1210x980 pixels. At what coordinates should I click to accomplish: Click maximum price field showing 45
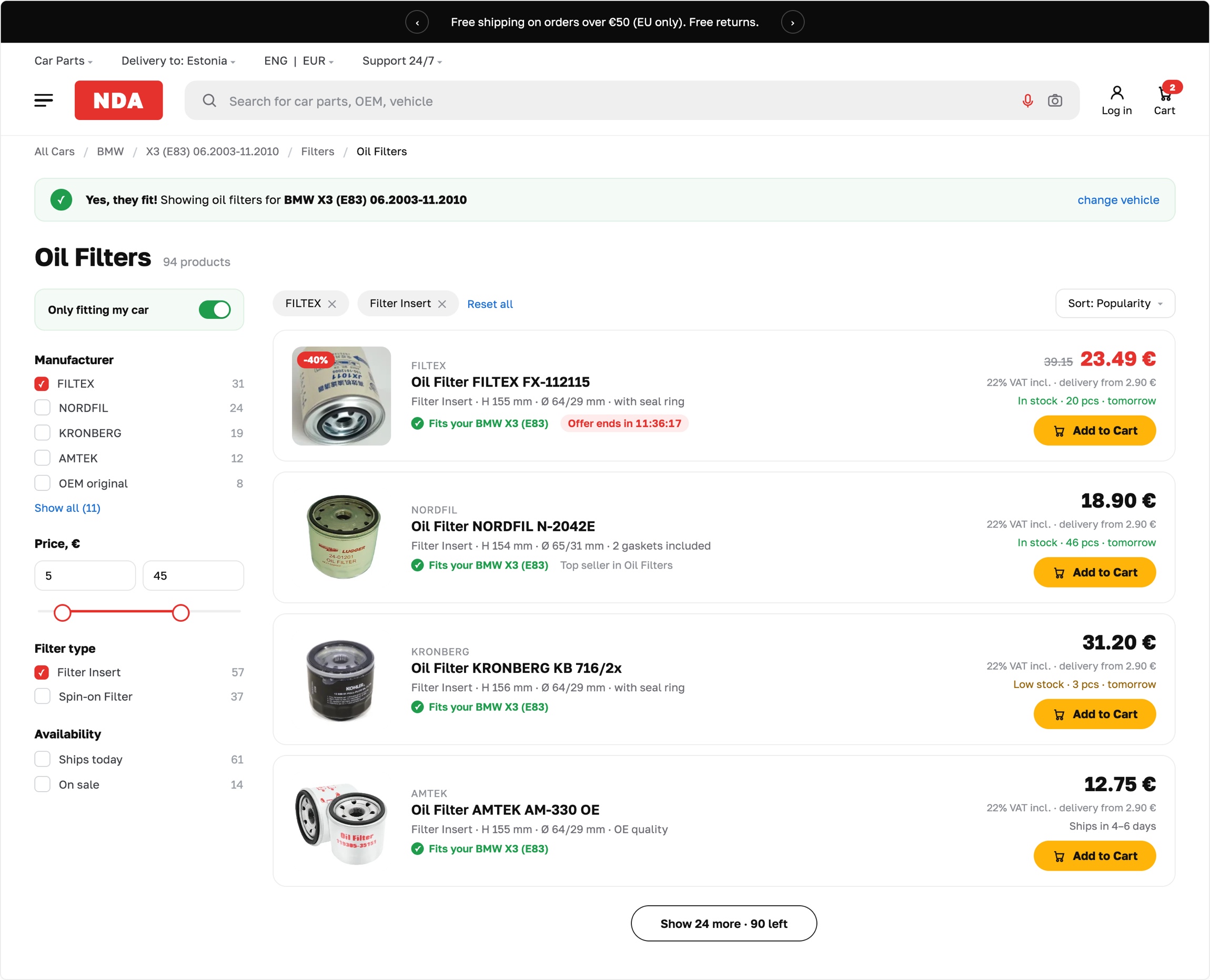tap(193, 575)
